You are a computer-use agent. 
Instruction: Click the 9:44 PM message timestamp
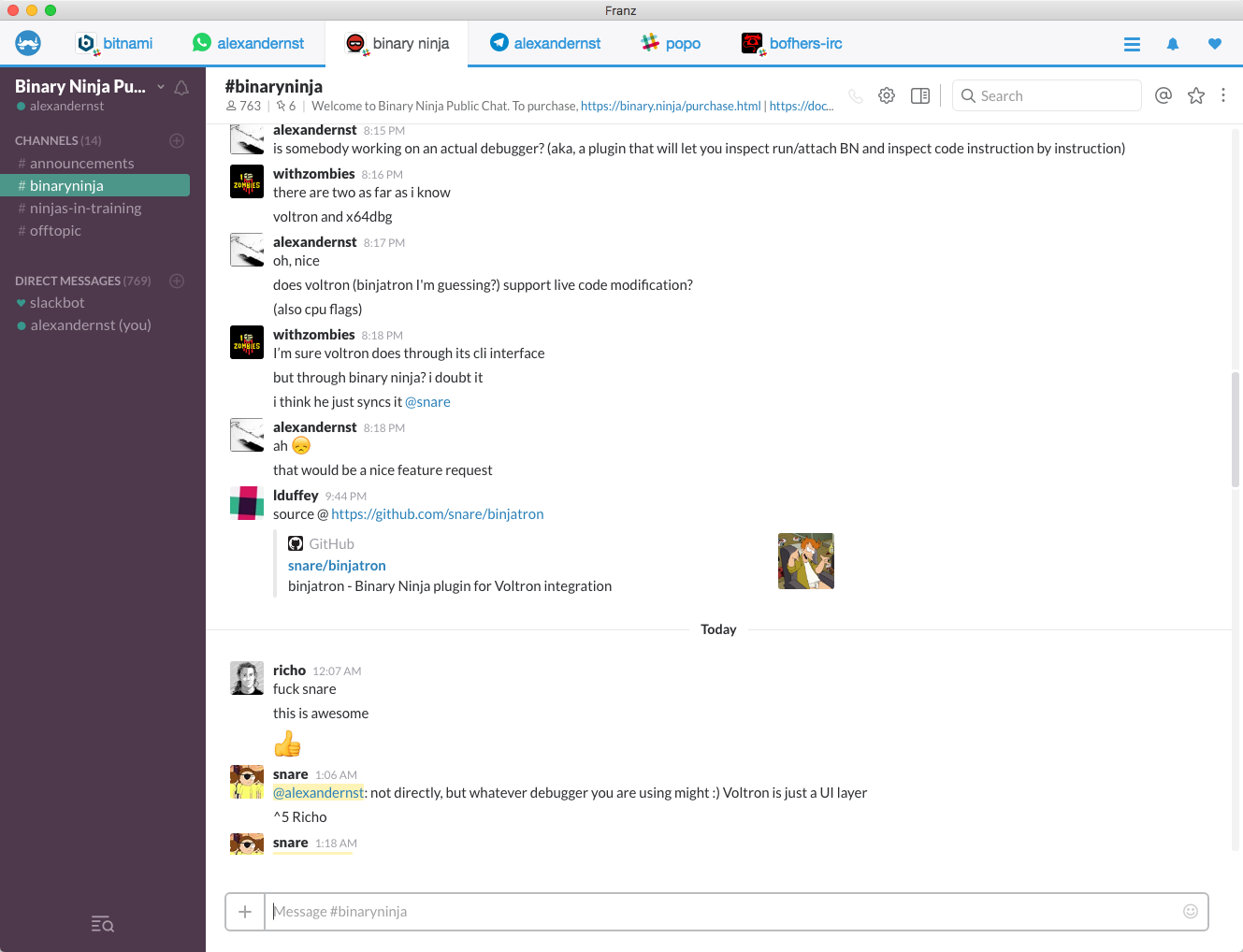coord(346,496)
